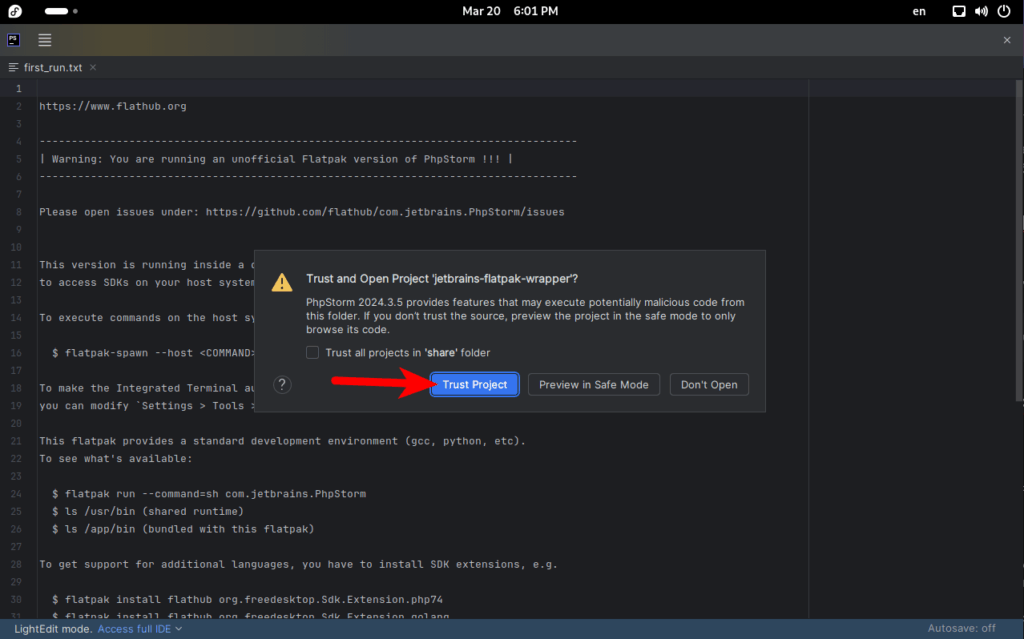Click the github issues URL text

click(x=385, y=212)
